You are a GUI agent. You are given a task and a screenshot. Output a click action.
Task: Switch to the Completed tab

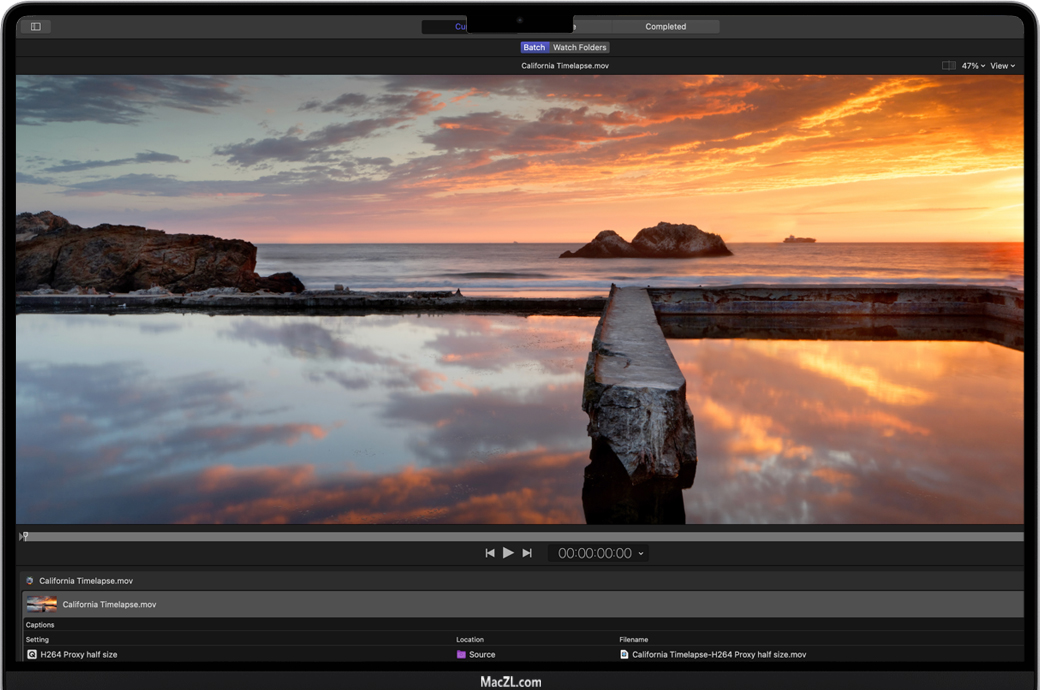point(665,27)
